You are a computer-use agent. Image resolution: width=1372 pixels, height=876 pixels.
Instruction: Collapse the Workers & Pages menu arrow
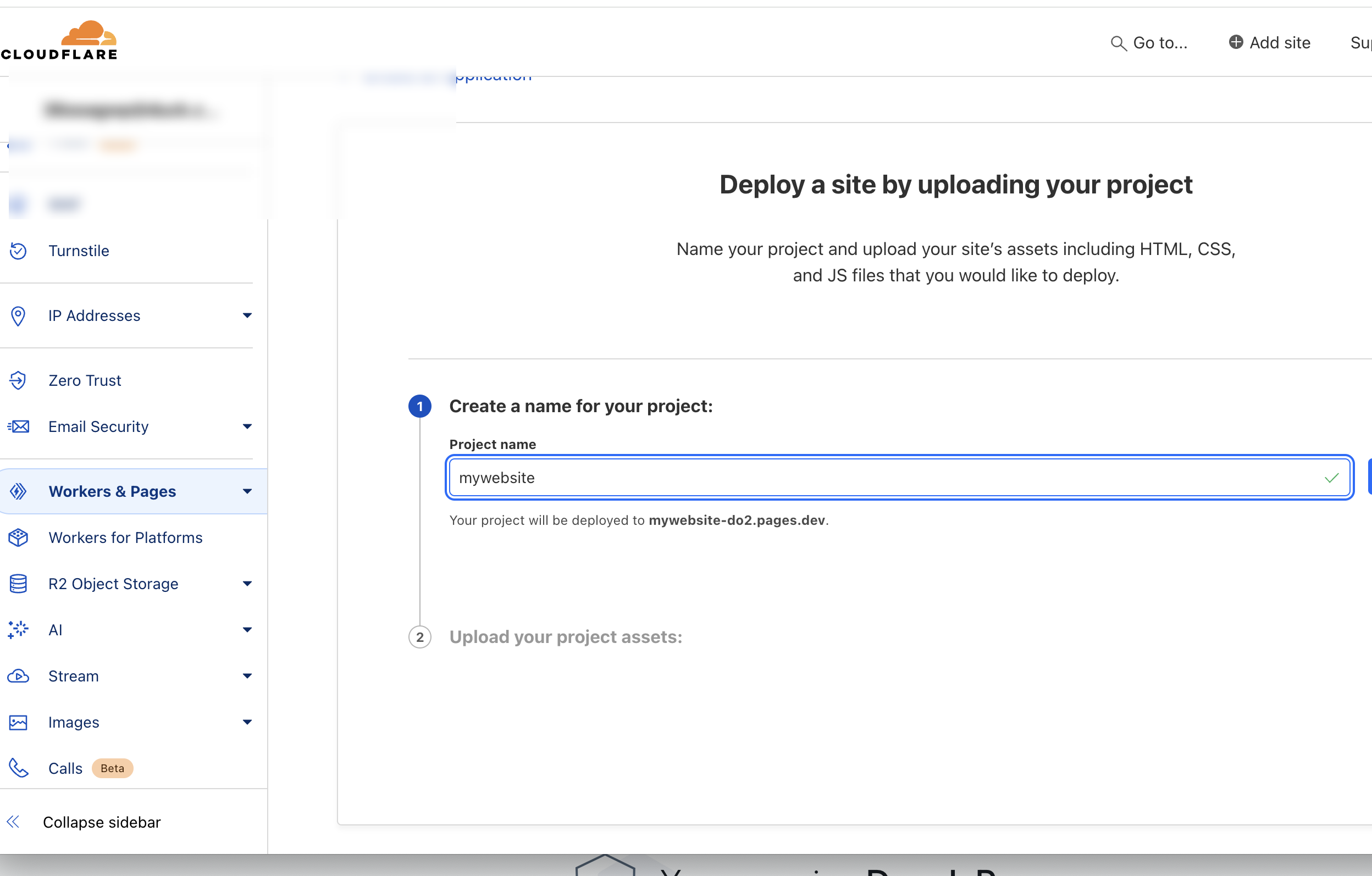coord(247,491)
